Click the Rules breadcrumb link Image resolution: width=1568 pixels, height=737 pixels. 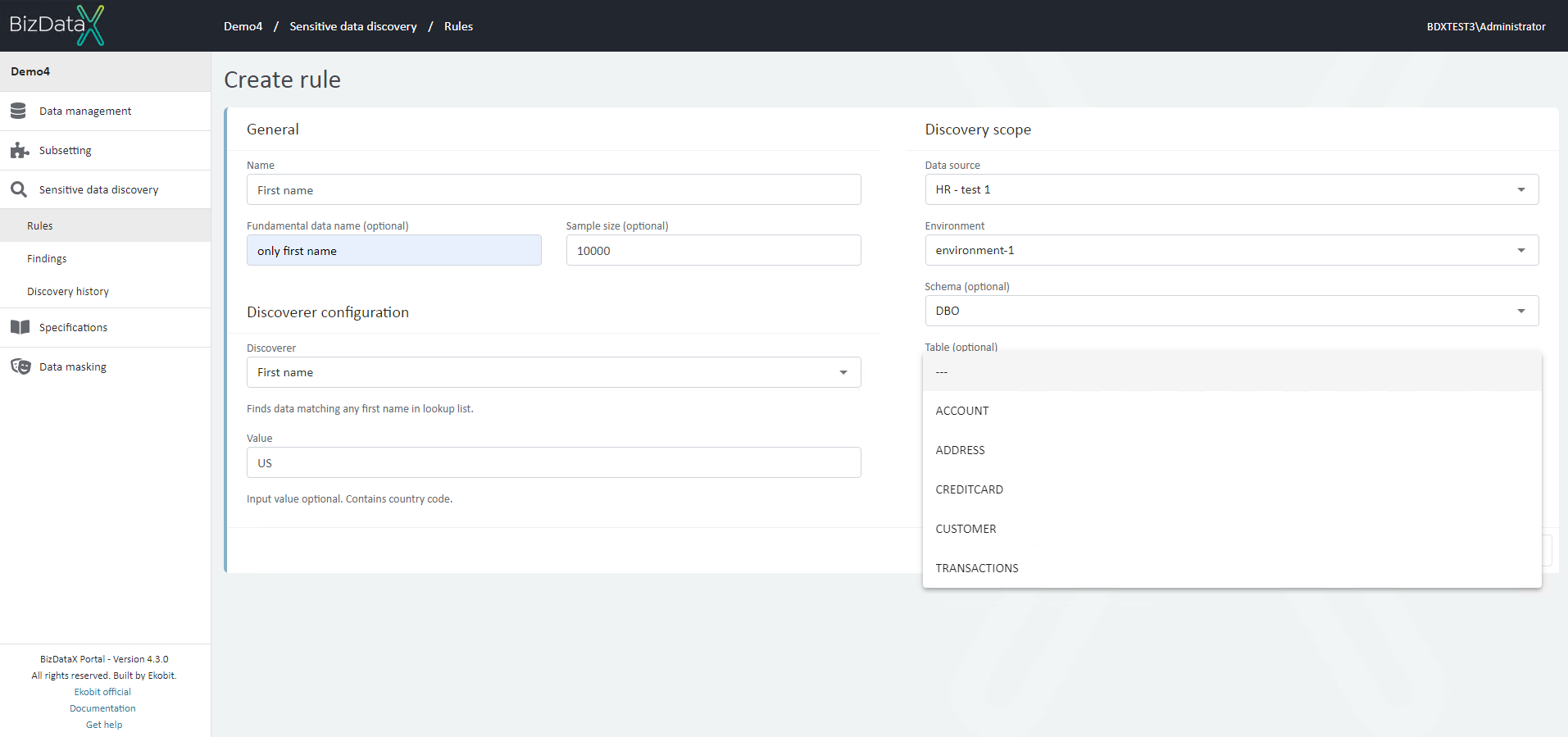[458, 26]
